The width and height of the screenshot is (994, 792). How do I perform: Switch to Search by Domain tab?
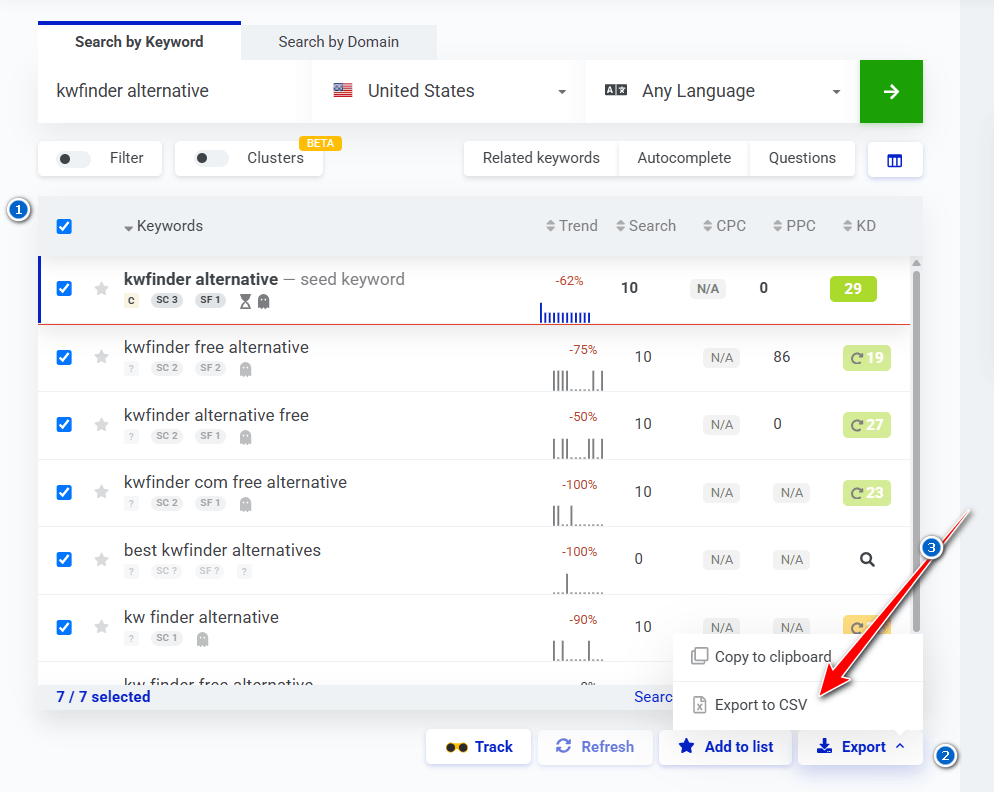tap(339, 42)
